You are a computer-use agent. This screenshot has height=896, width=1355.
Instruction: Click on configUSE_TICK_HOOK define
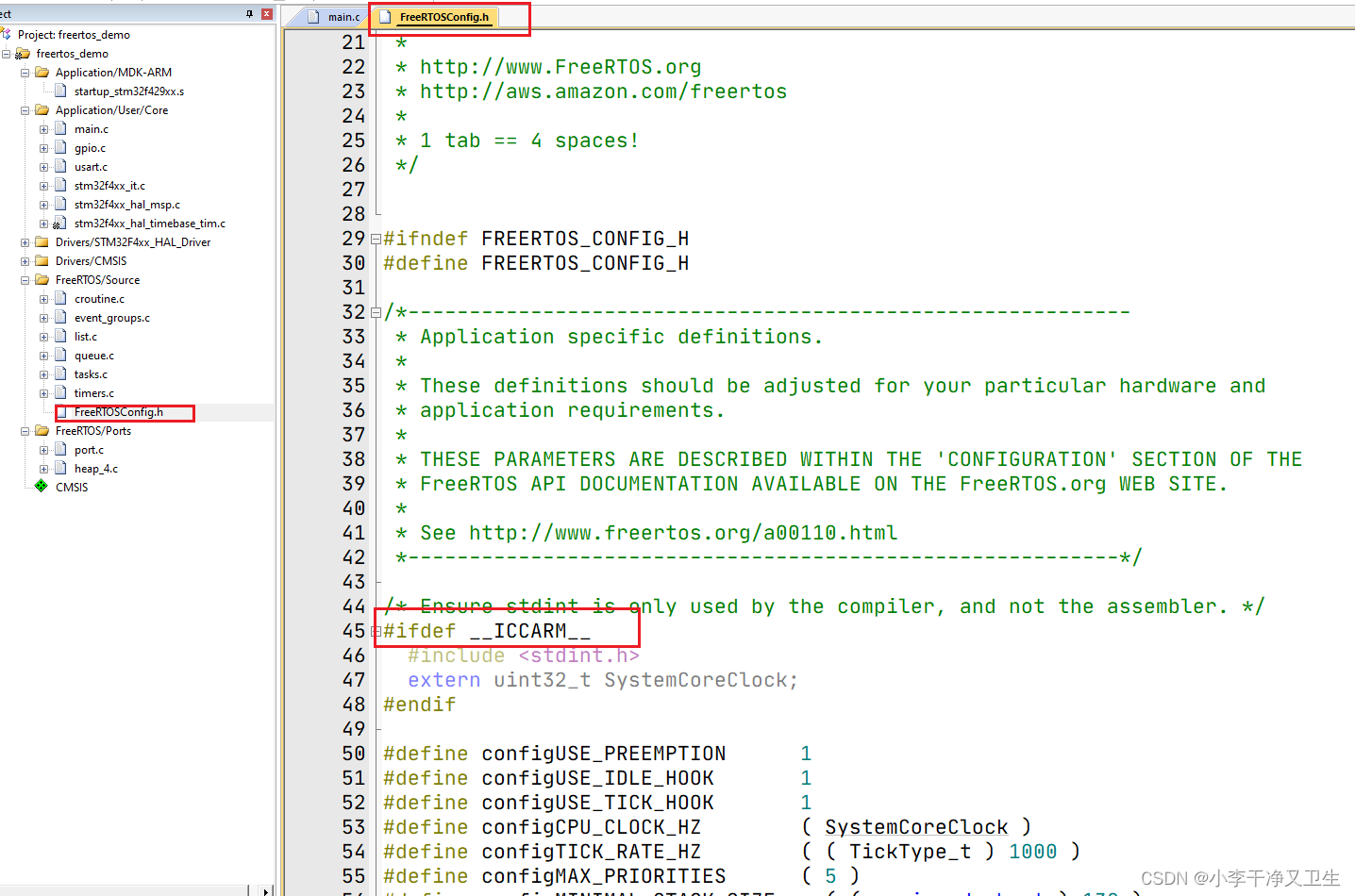coord(597,803)
